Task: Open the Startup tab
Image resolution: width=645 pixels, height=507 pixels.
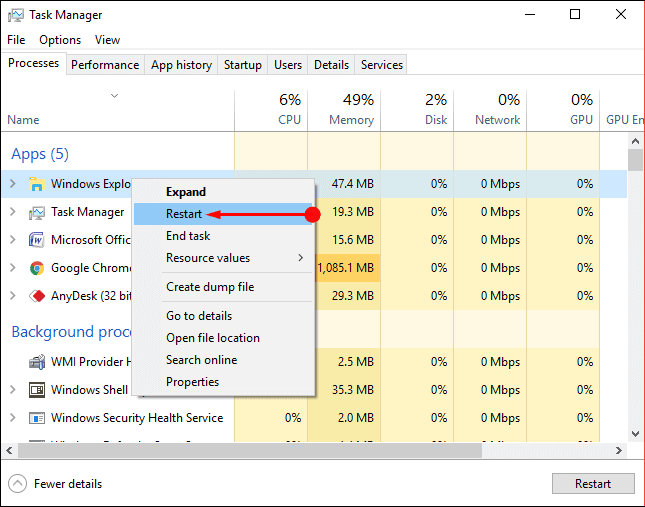Action: [x=243, y=65]
